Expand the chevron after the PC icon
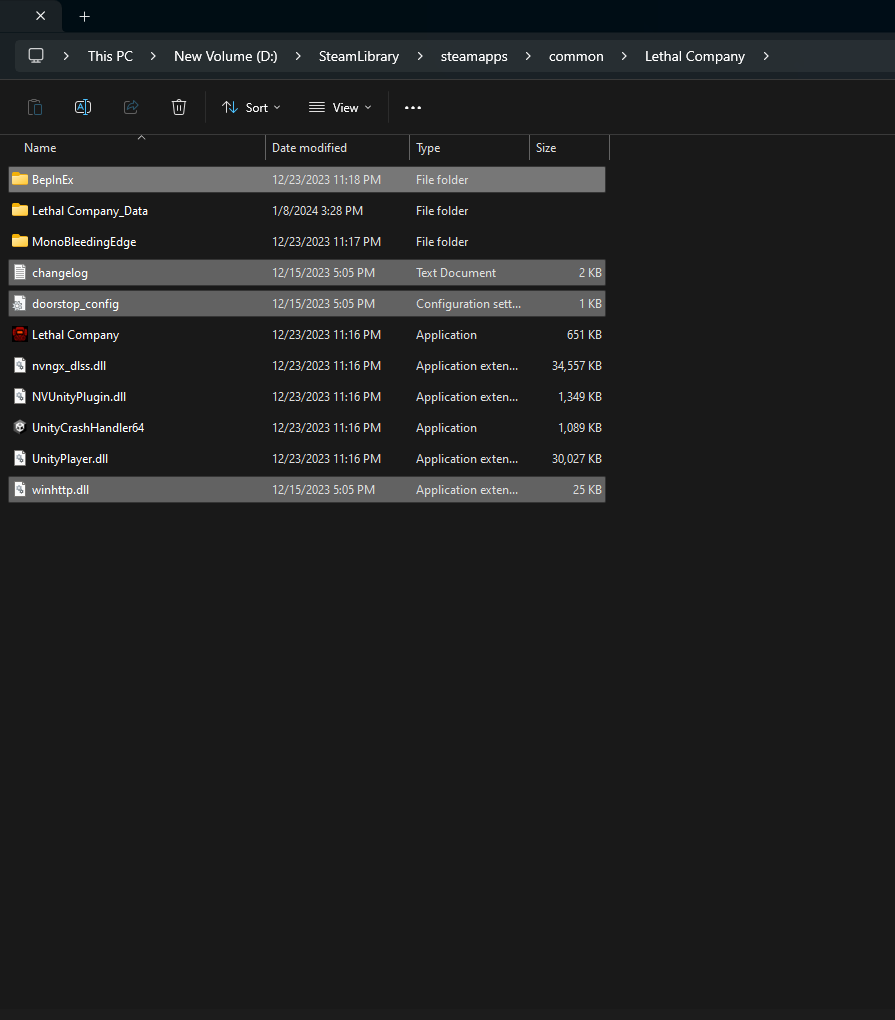 pyautogui.click(x=66, y=56)
